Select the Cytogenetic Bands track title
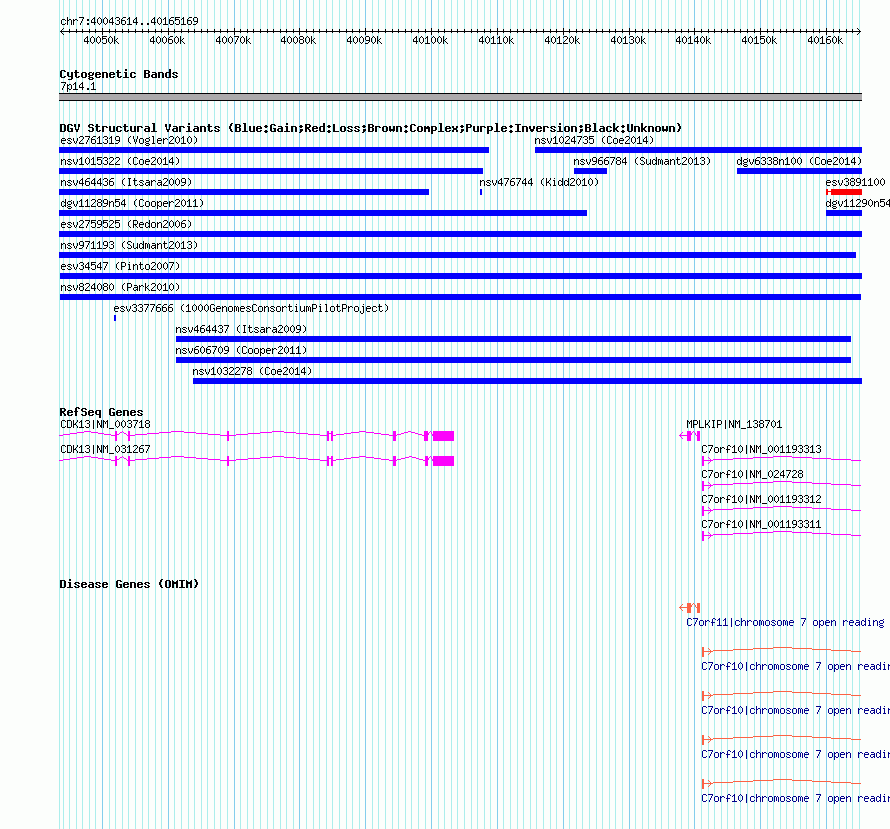The width and height of the screenshot is (890, 829). [119, 74]
